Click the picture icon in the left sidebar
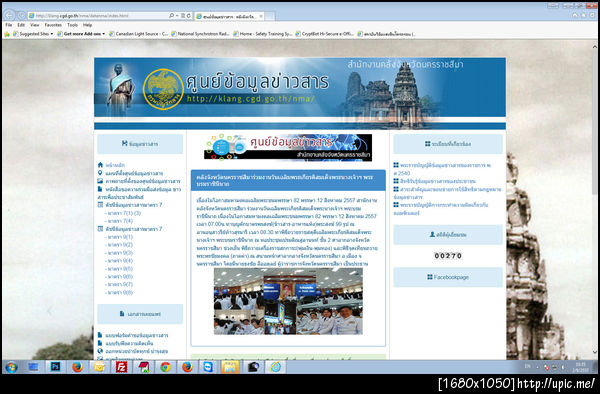The image size is (600, 394). coord(100,181)
